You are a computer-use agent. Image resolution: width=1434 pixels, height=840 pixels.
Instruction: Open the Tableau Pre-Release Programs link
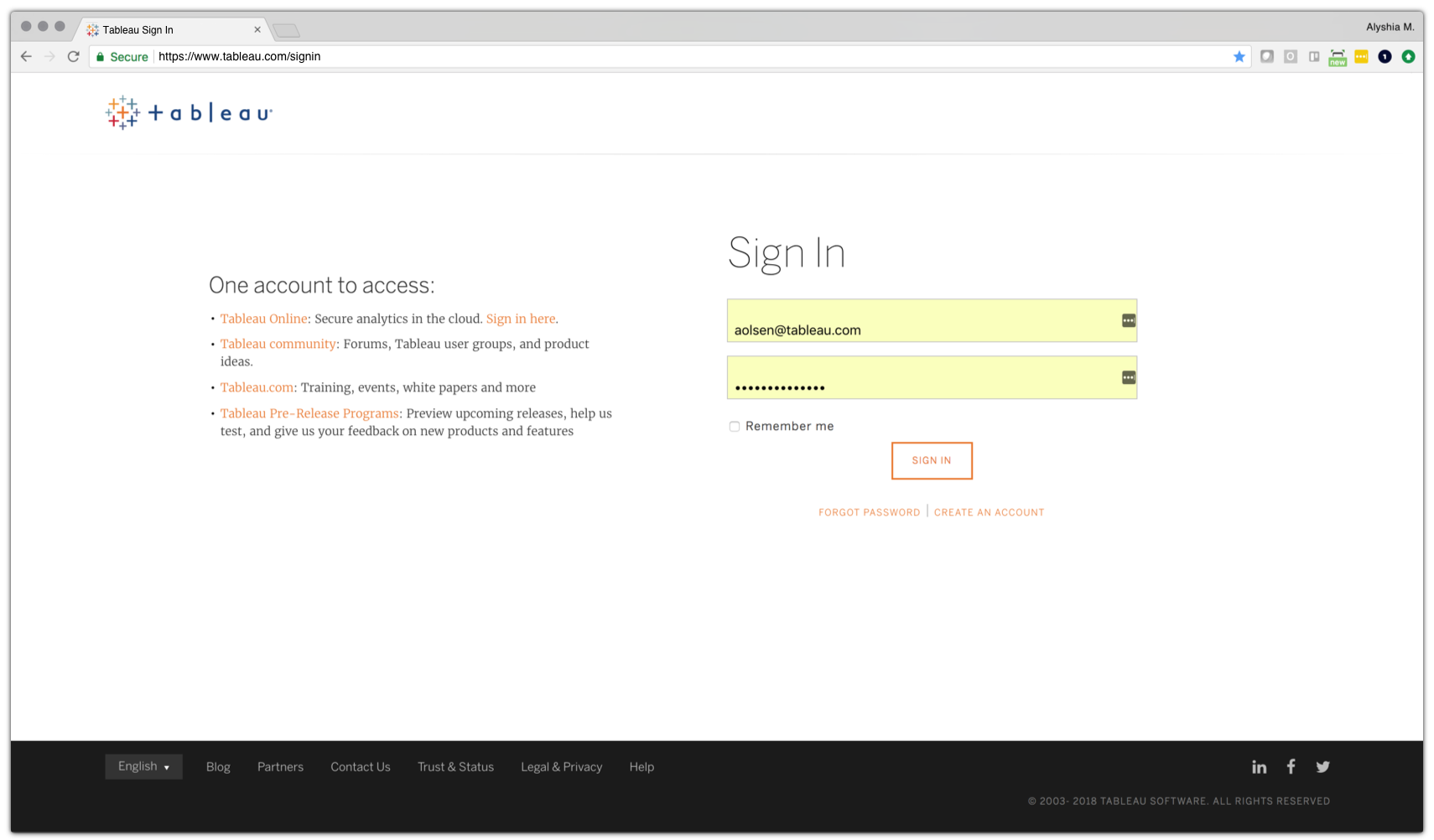309,413
